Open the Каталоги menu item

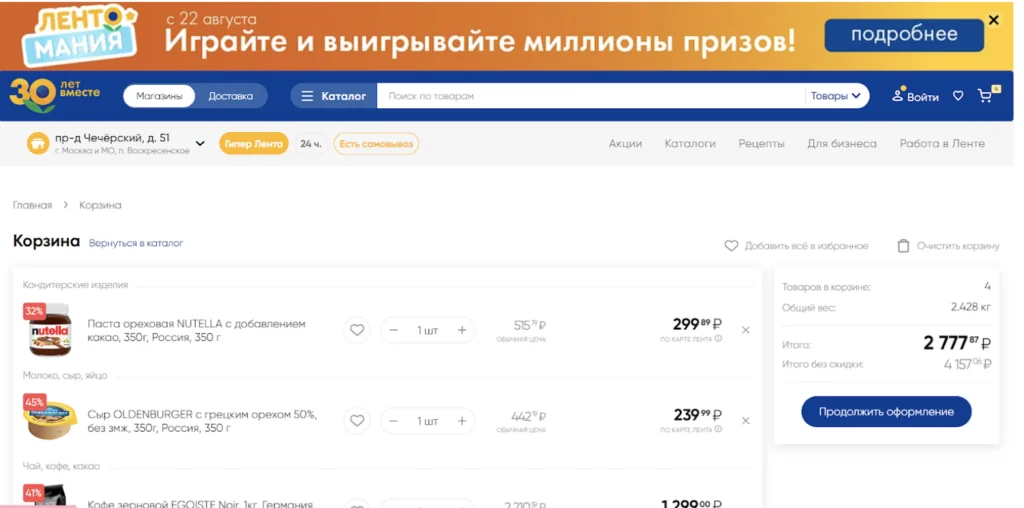tap(690, 144)
